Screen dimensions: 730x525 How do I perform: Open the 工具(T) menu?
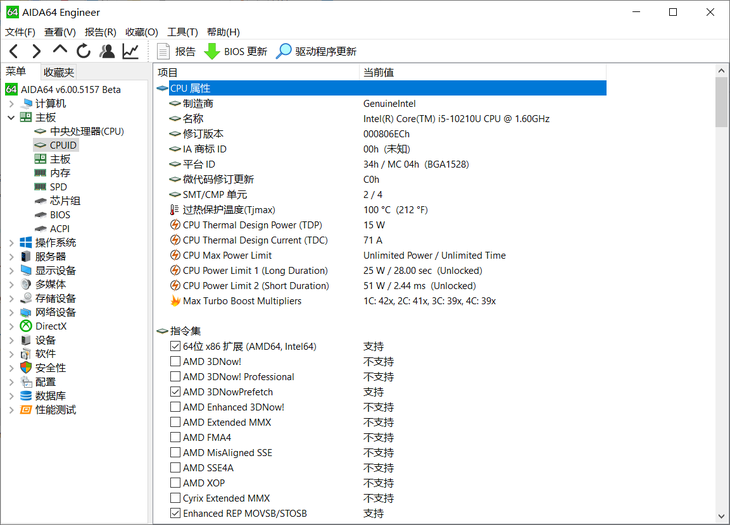point(182,32)
